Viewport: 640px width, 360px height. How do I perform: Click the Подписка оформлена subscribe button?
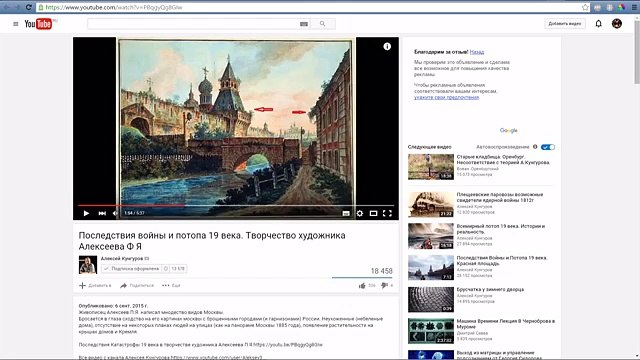tap(131, 269)
